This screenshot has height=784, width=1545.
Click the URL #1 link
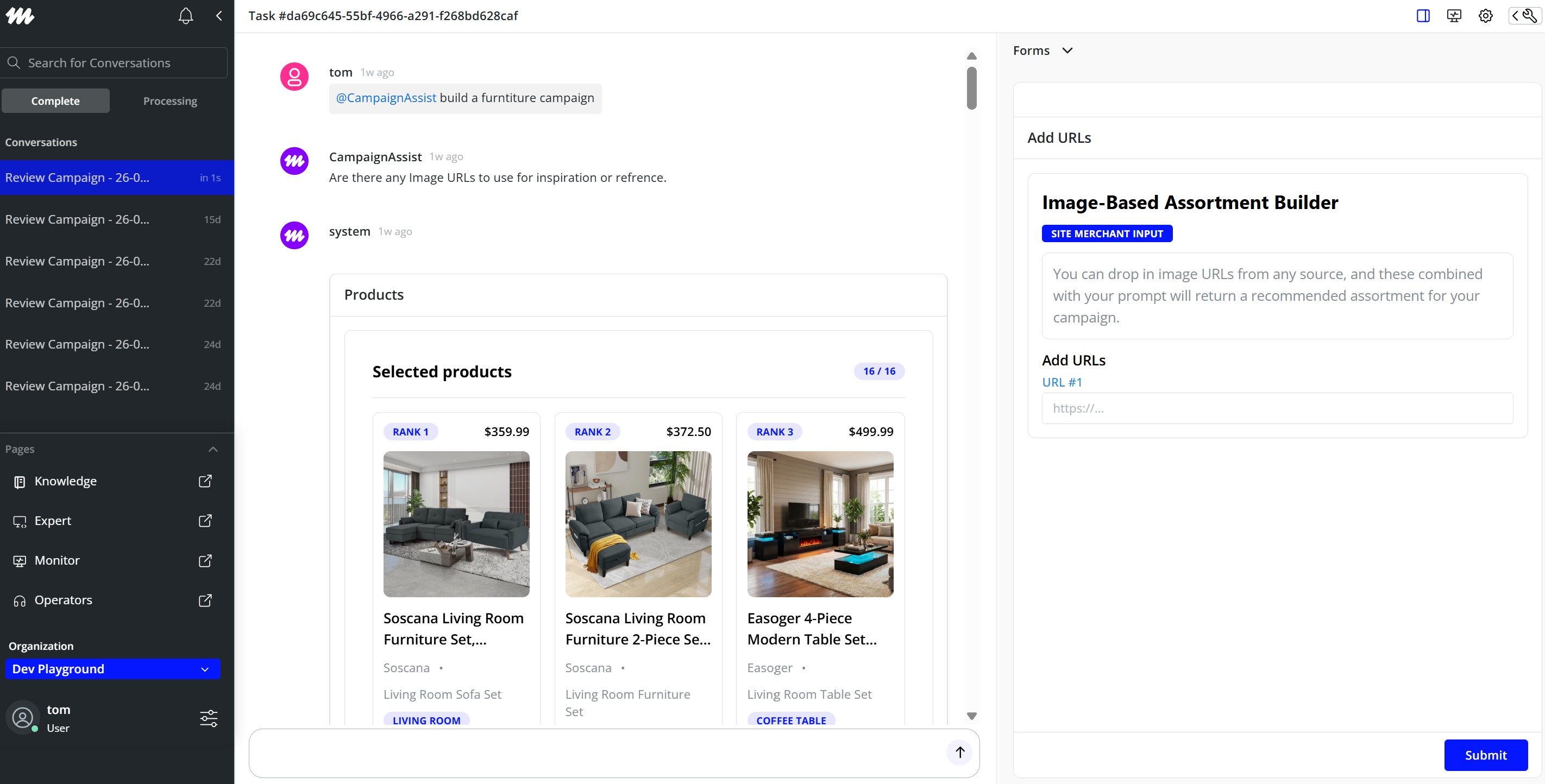(x=1062, y=382)
